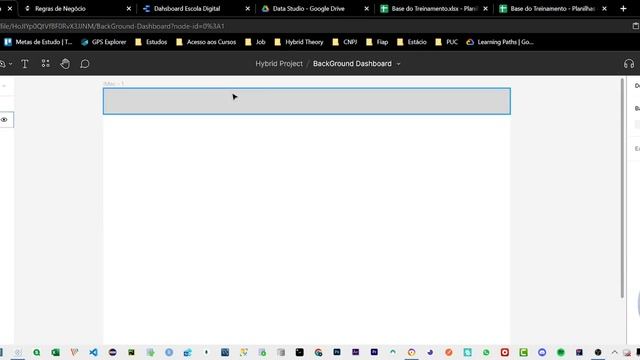Click the Hybrid Project breadcrumb

pyautogui.click(x=279, y=64)
